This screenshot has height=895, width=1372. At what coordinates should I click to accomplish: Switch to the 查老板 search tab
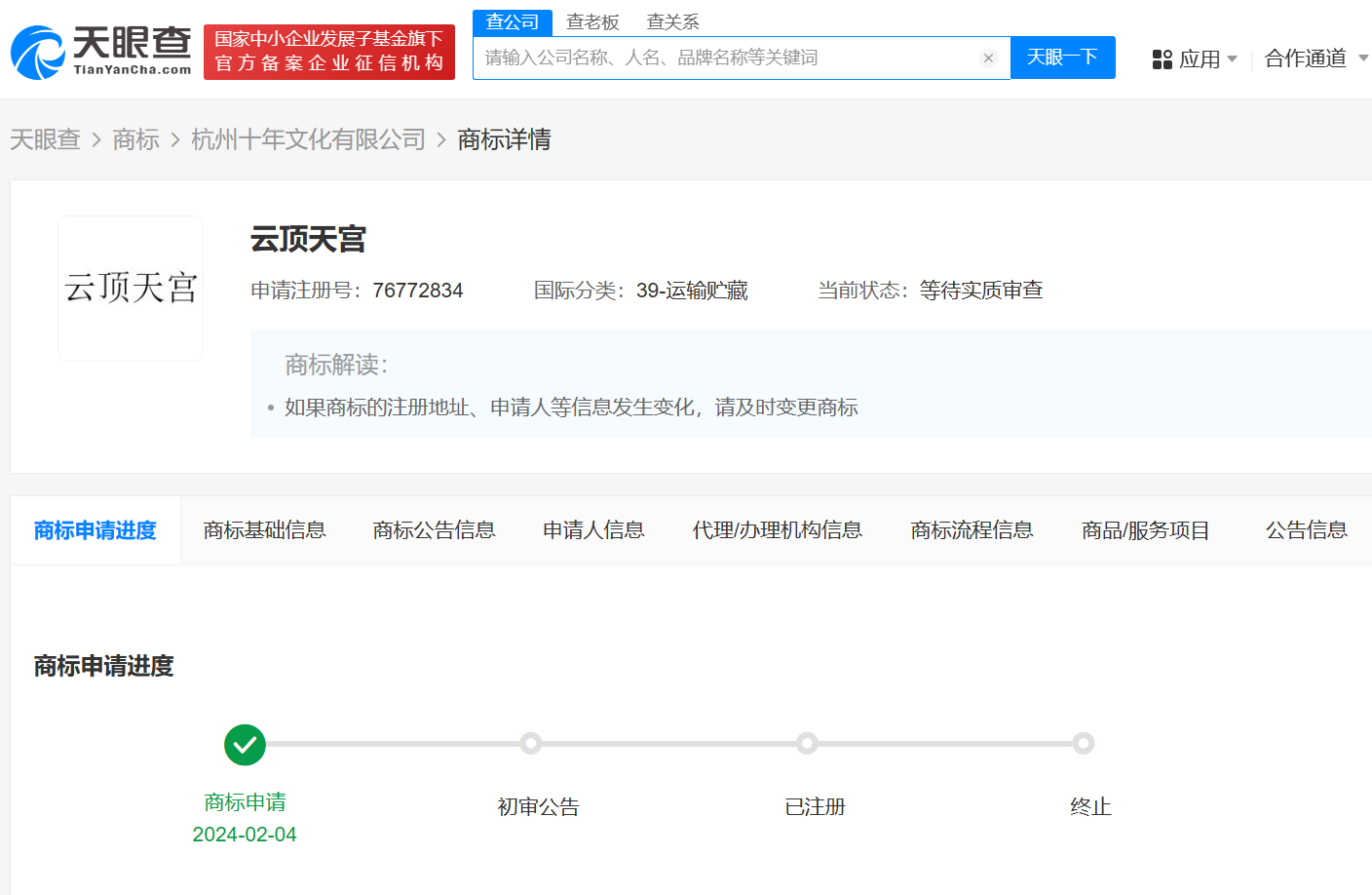coord(592,22)
